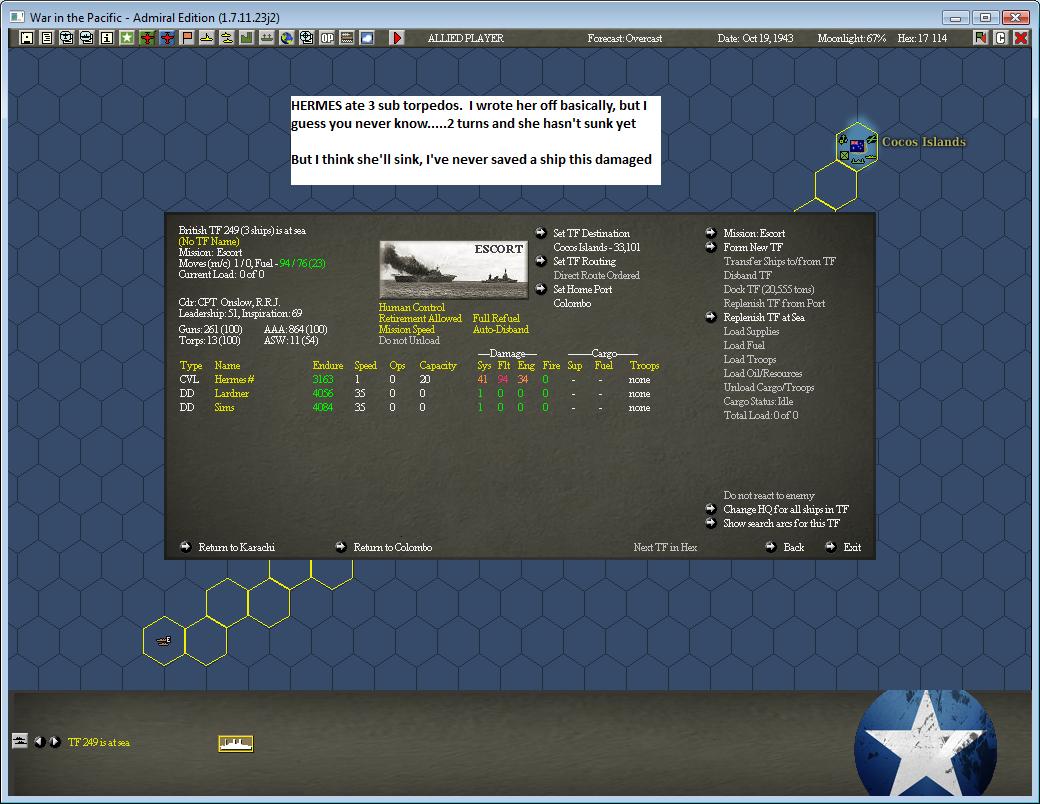
Task: Click the Mission: Escort option
Action: [754, 234]
